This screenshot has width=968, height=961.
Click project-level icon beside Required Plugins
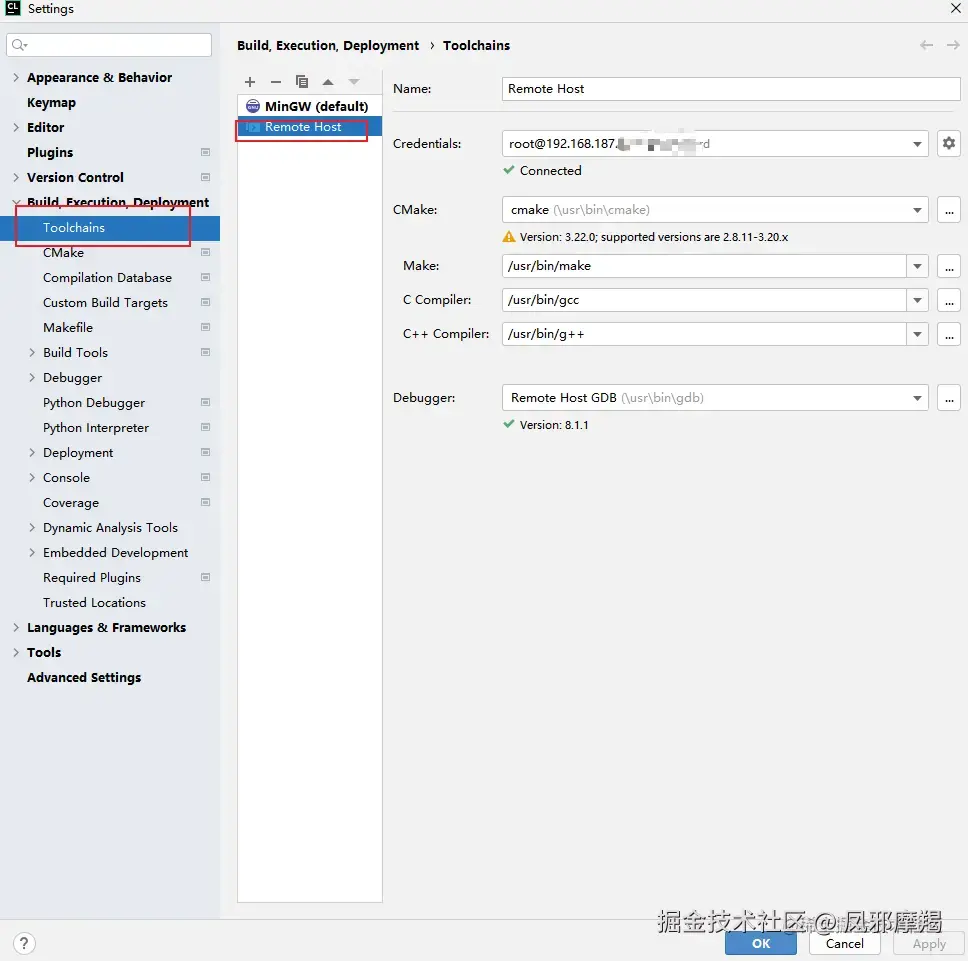[x=206, y=578]
